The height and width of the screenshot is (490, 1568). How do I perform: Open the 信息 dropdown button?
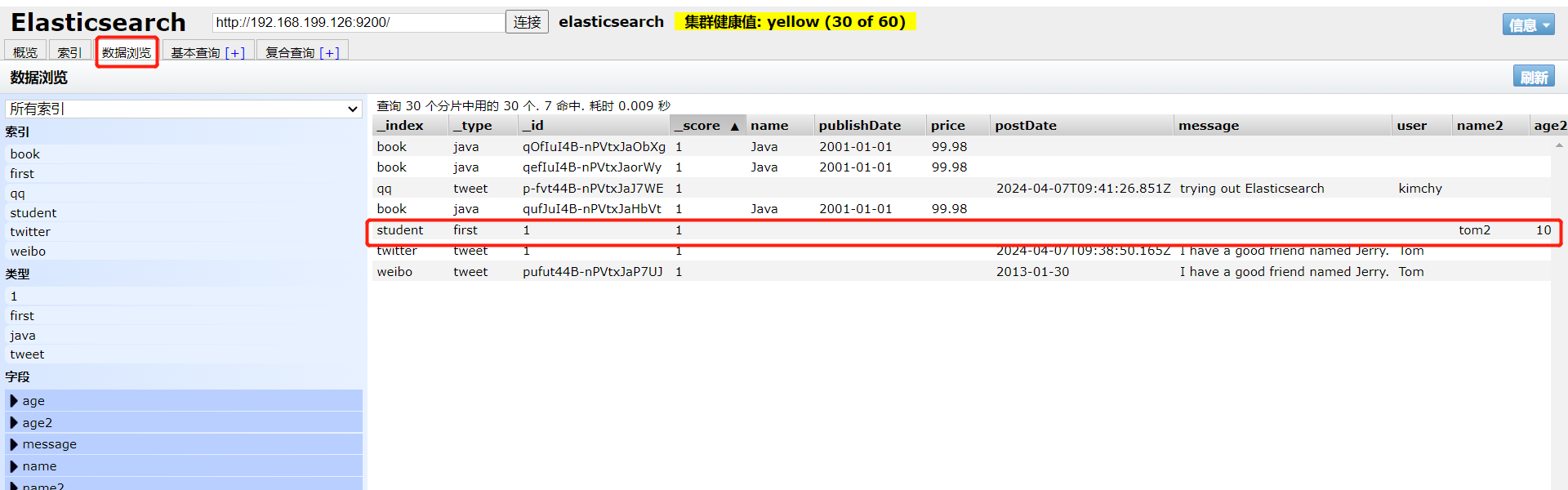(x=1528, y=24)
